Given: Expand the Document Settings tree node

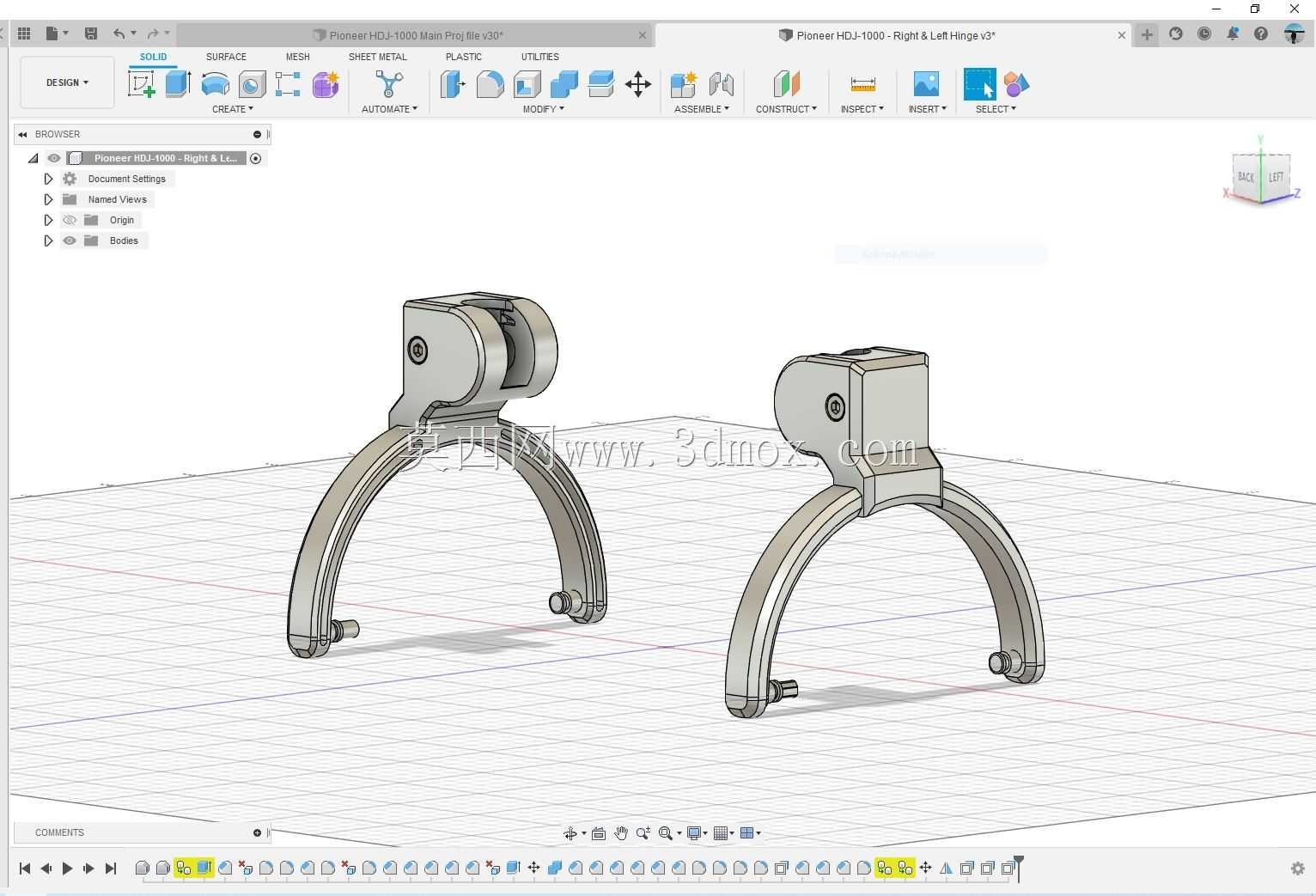Looking at the screenshot, I should pyautogui.click(x=48, y=179).
